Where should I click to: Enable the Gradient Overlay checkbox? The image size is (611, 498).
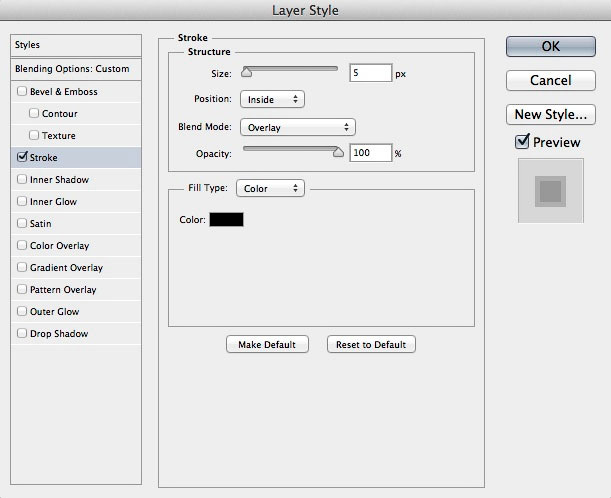pos(22,267)
